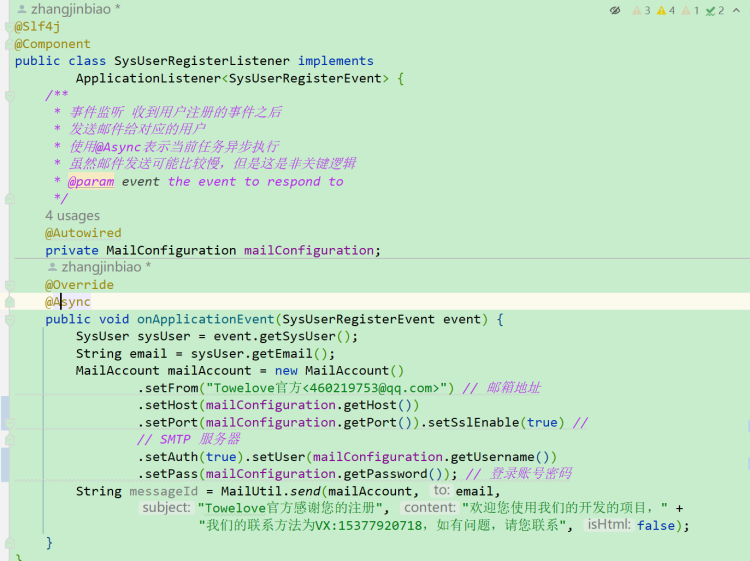This screenshot has width=750, height=561.
Task: Click MailConfiguration type in the field declaration
Action: 171,250
